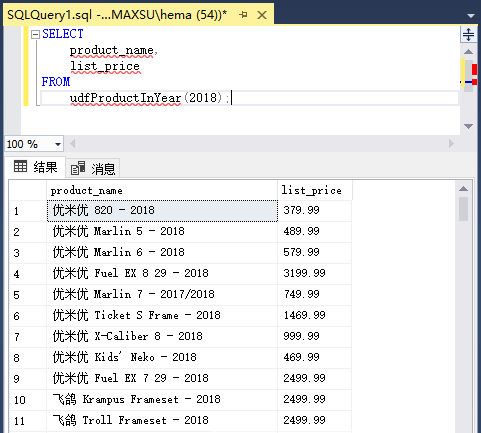Click editor scroll up arrow
This screenshot has height=433, width=481.
(x=468, y=52)
